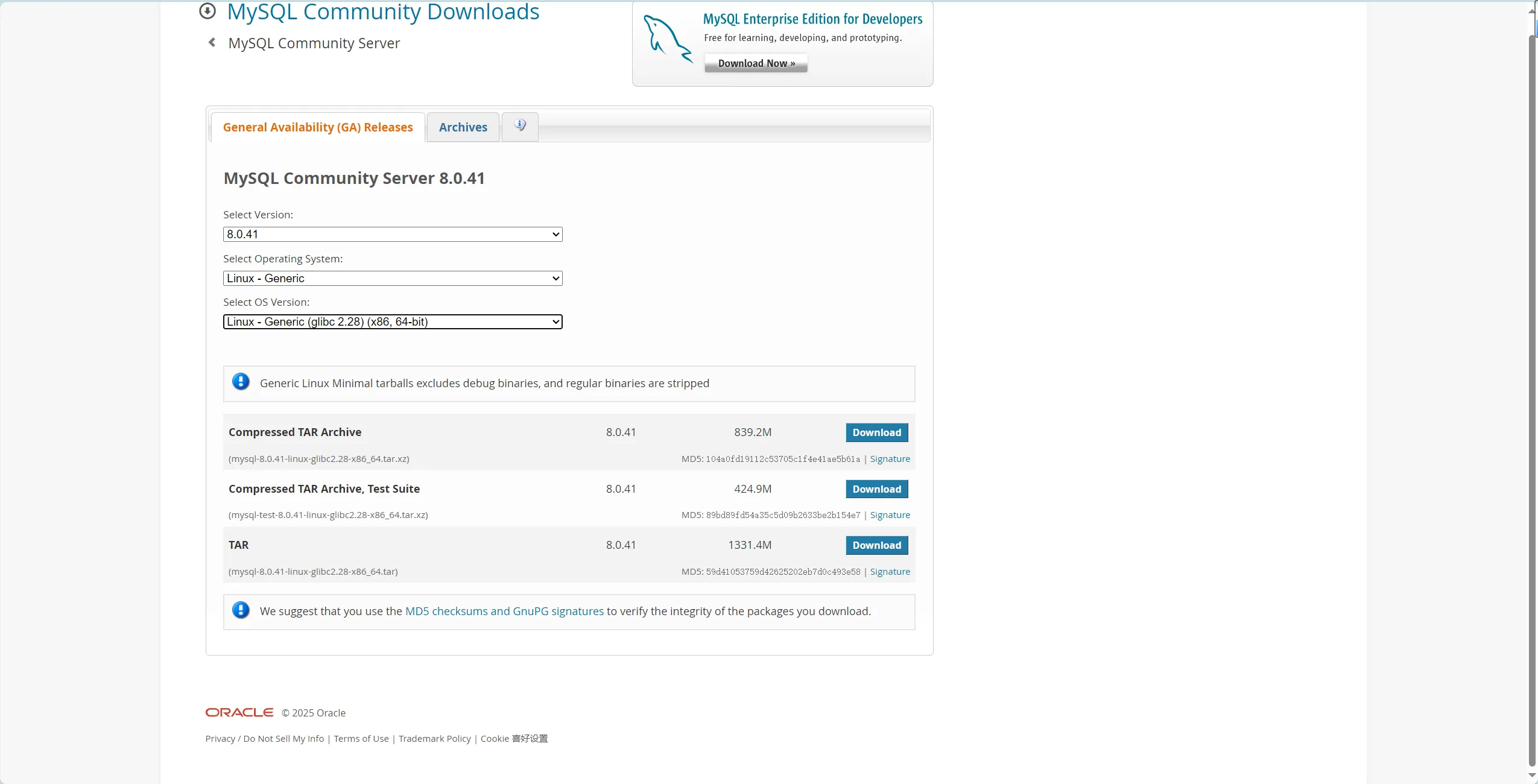1538x784 pixels.
Task: Click the 424.9M size value
Action: 753,489
